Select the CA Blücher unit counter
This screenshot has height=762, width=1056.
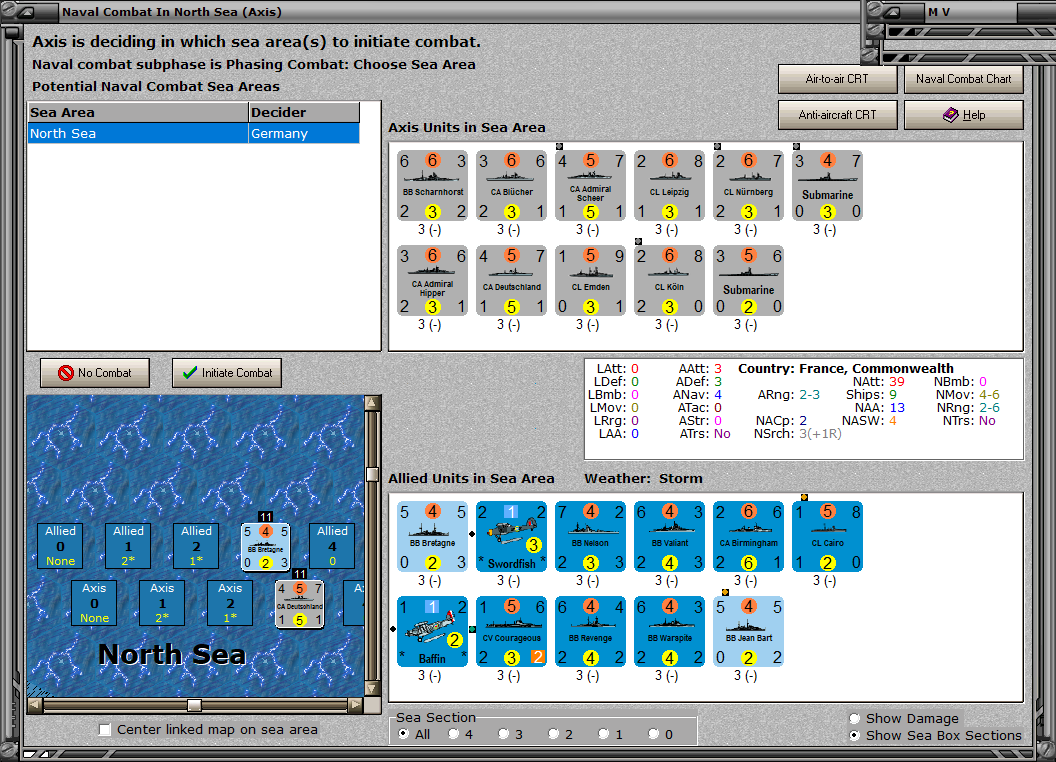(511, 186)
